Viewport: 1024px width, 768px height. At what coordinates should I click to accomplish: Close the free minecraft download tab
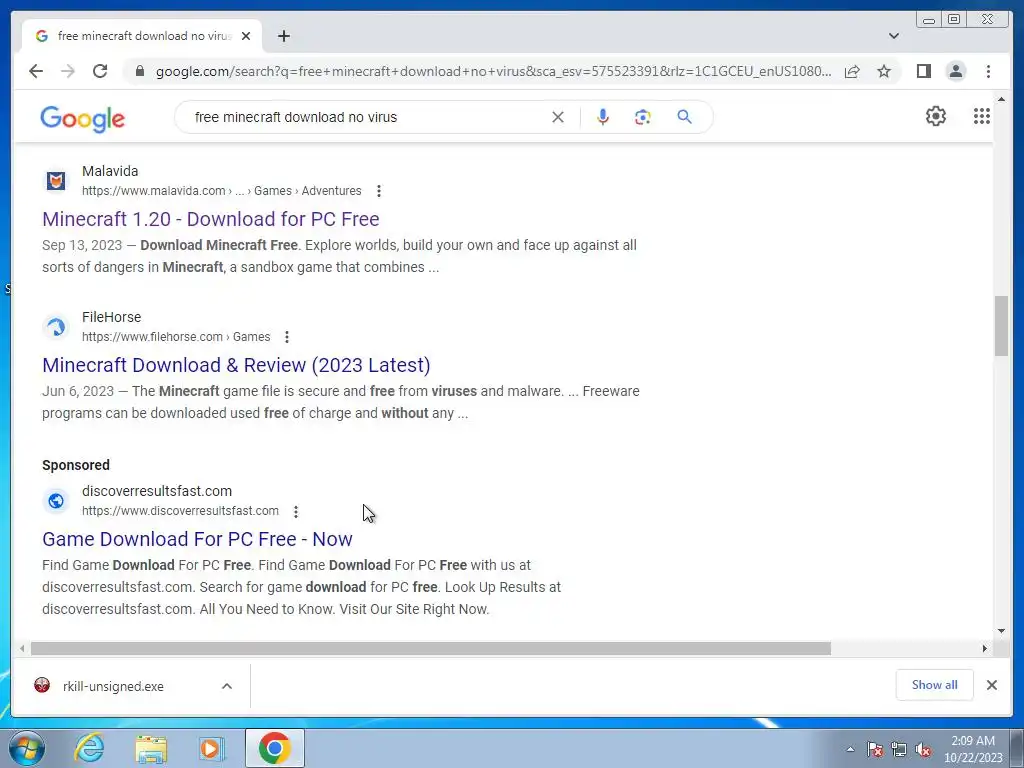coord(246,36)
